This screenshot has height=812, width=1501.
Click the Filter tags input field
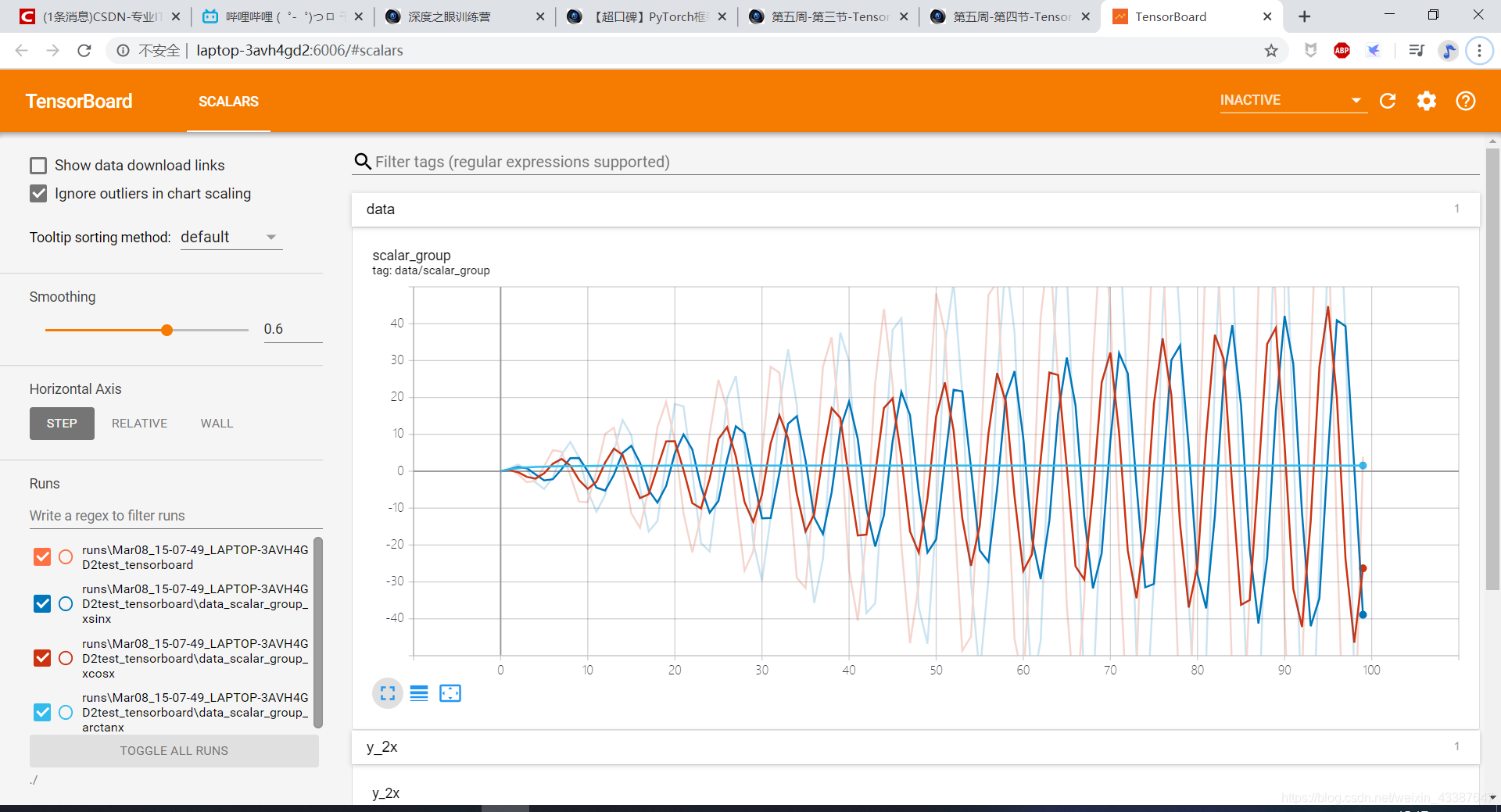926,162
